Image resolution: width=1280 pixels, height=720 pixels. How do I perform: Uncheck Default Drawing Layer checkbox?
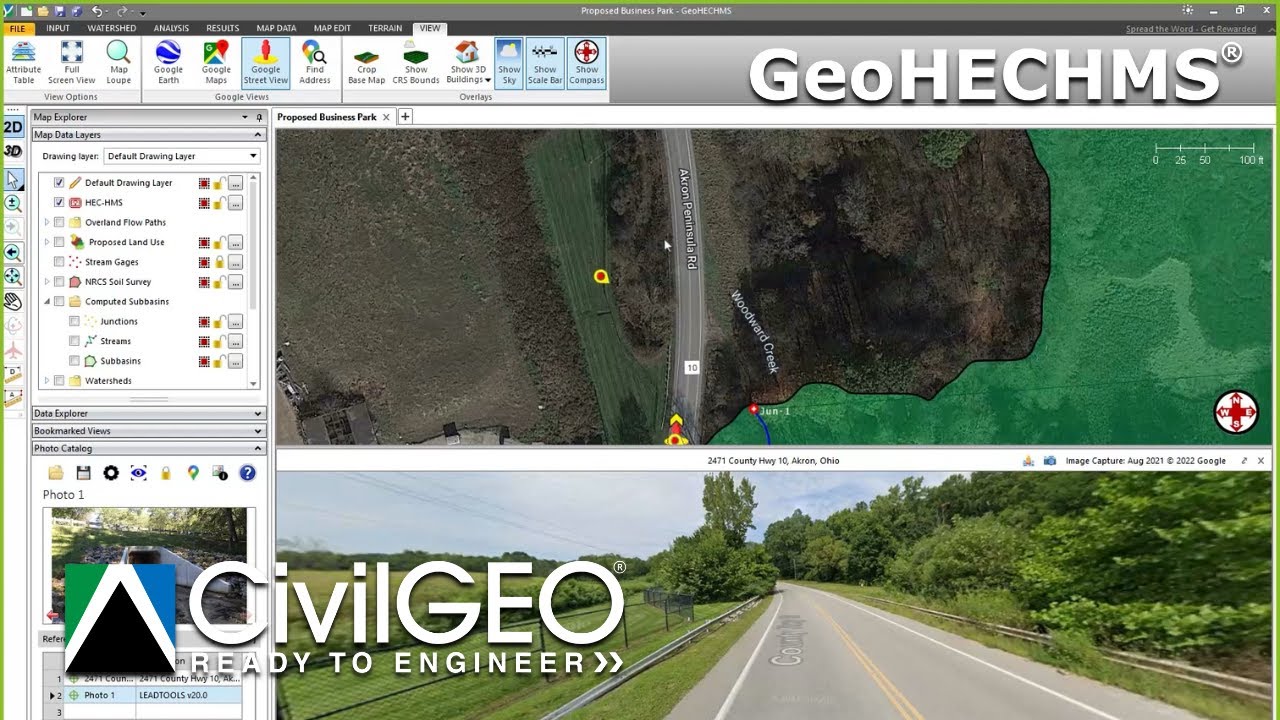pyautogui.click(x=59, y=183)
